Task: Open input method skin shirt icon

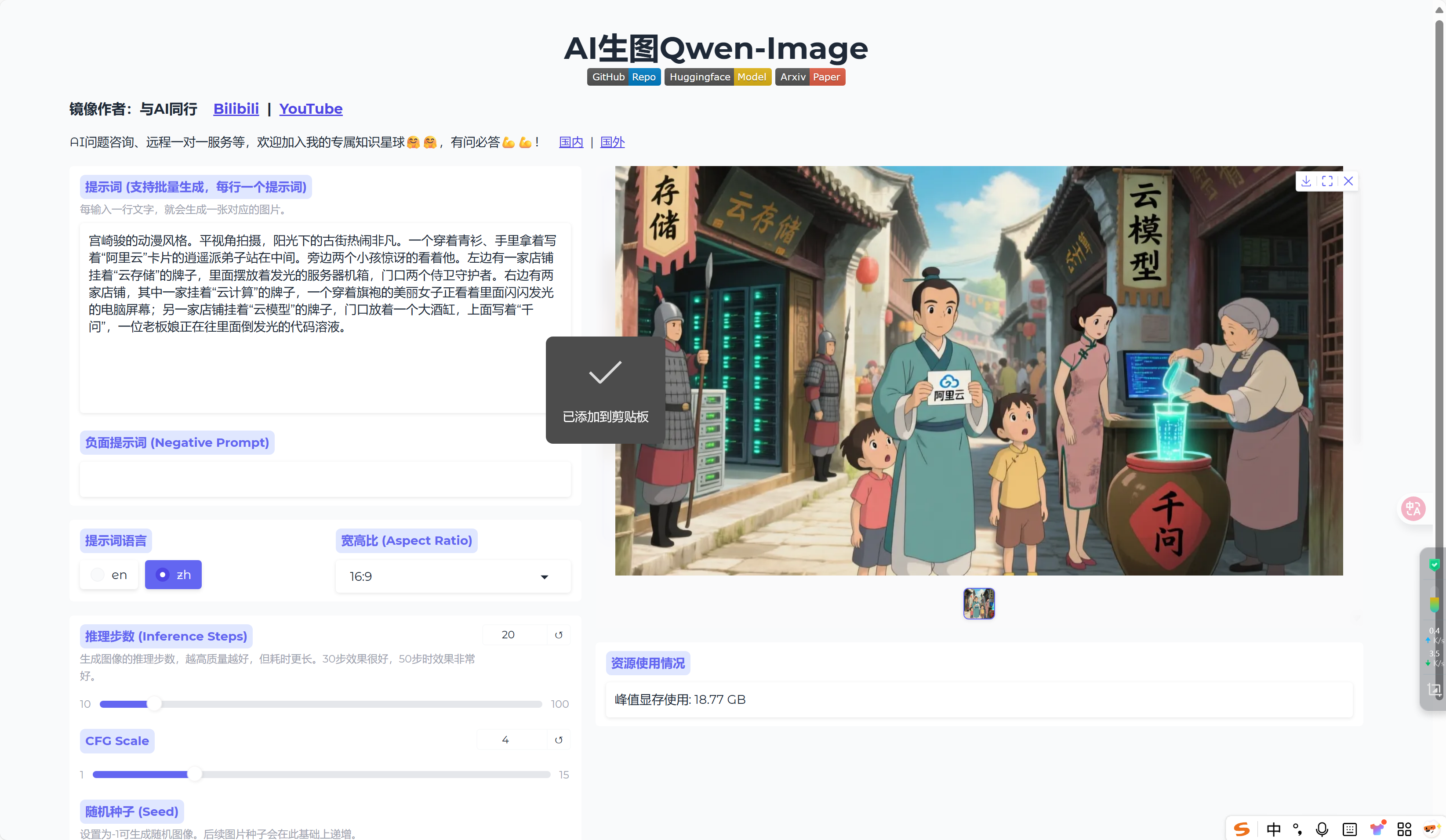Action: click(x=1377, y=828)
